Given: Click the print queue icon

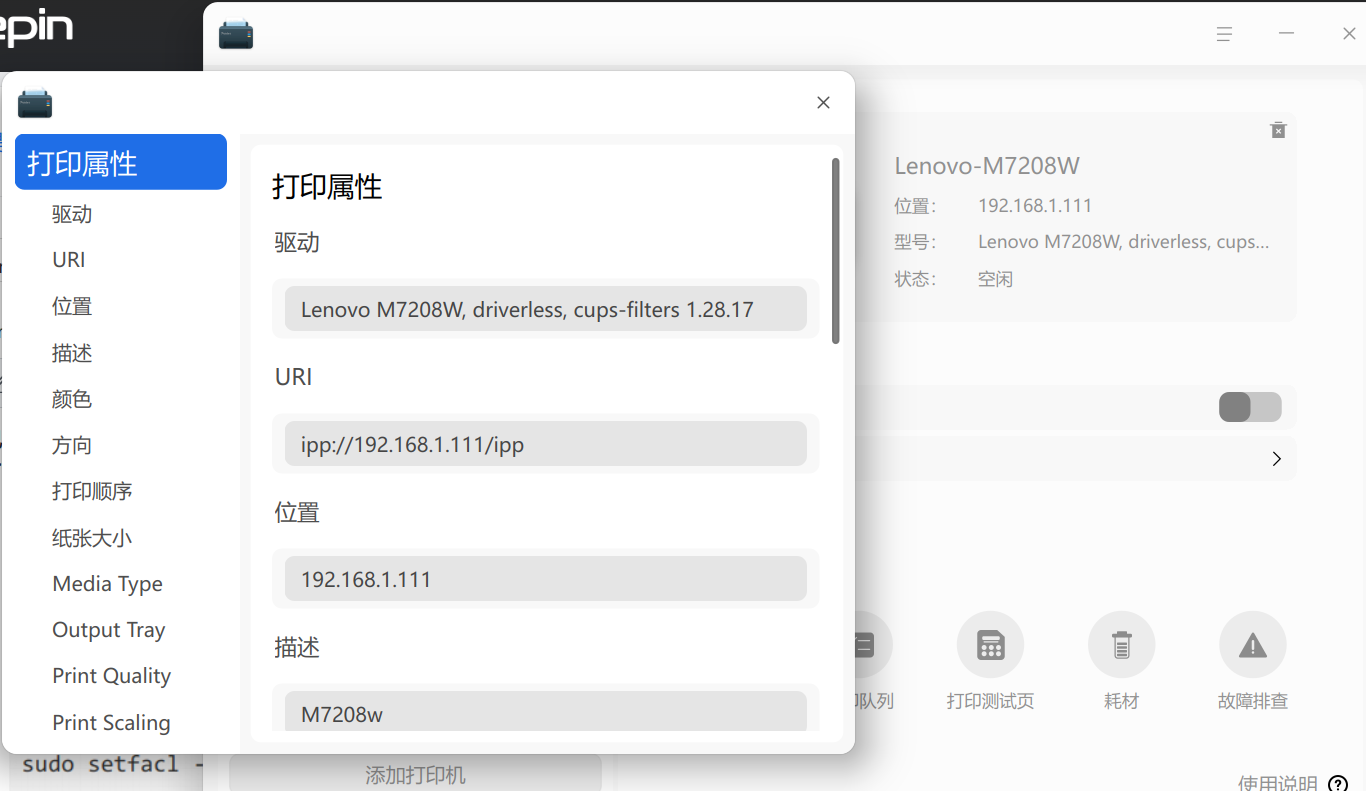Looking at the screenshot, I should 863,645.
